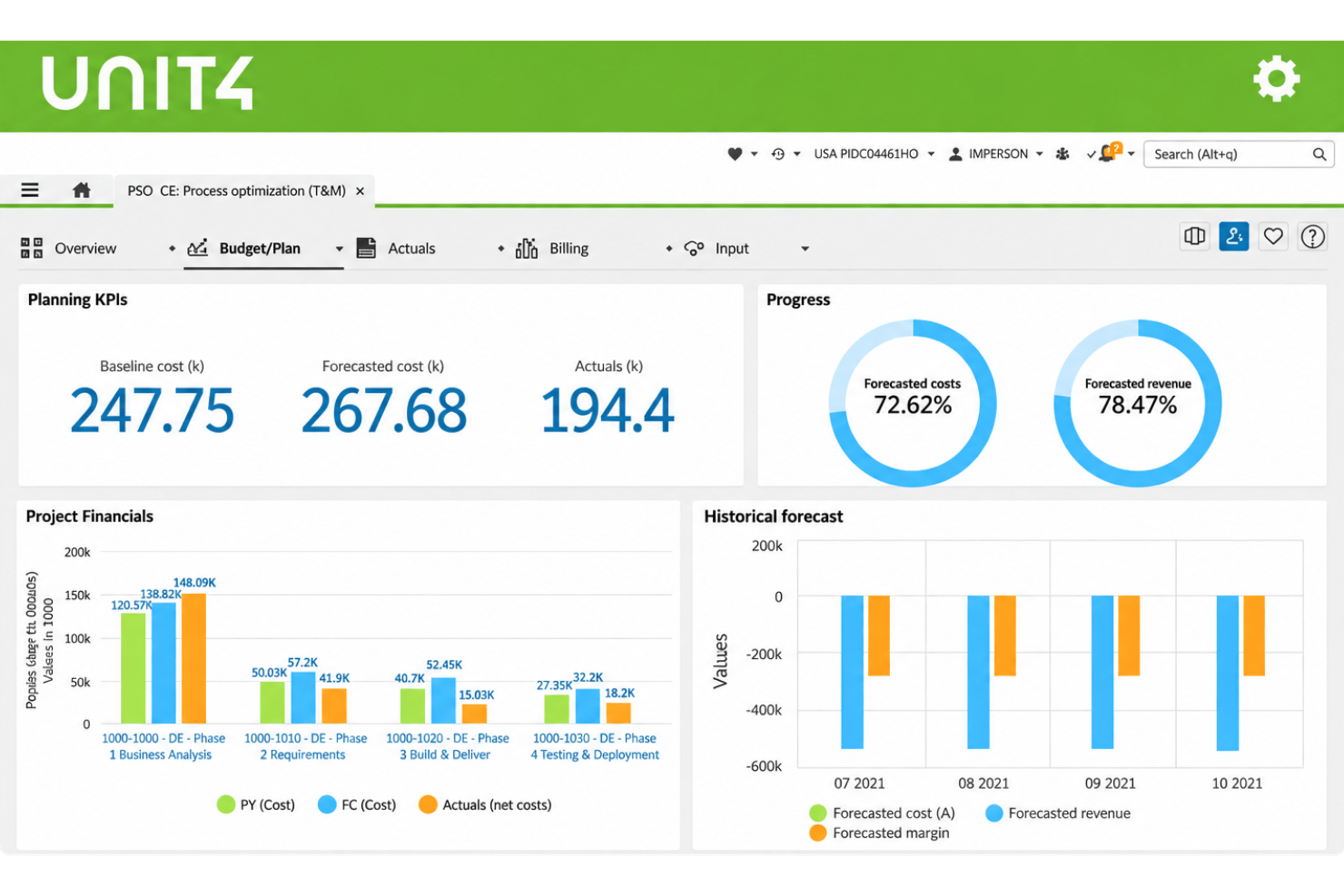Click the heart favorite button near help
This screenshot has height=896, width=1344.
[x=1273, y=236]
